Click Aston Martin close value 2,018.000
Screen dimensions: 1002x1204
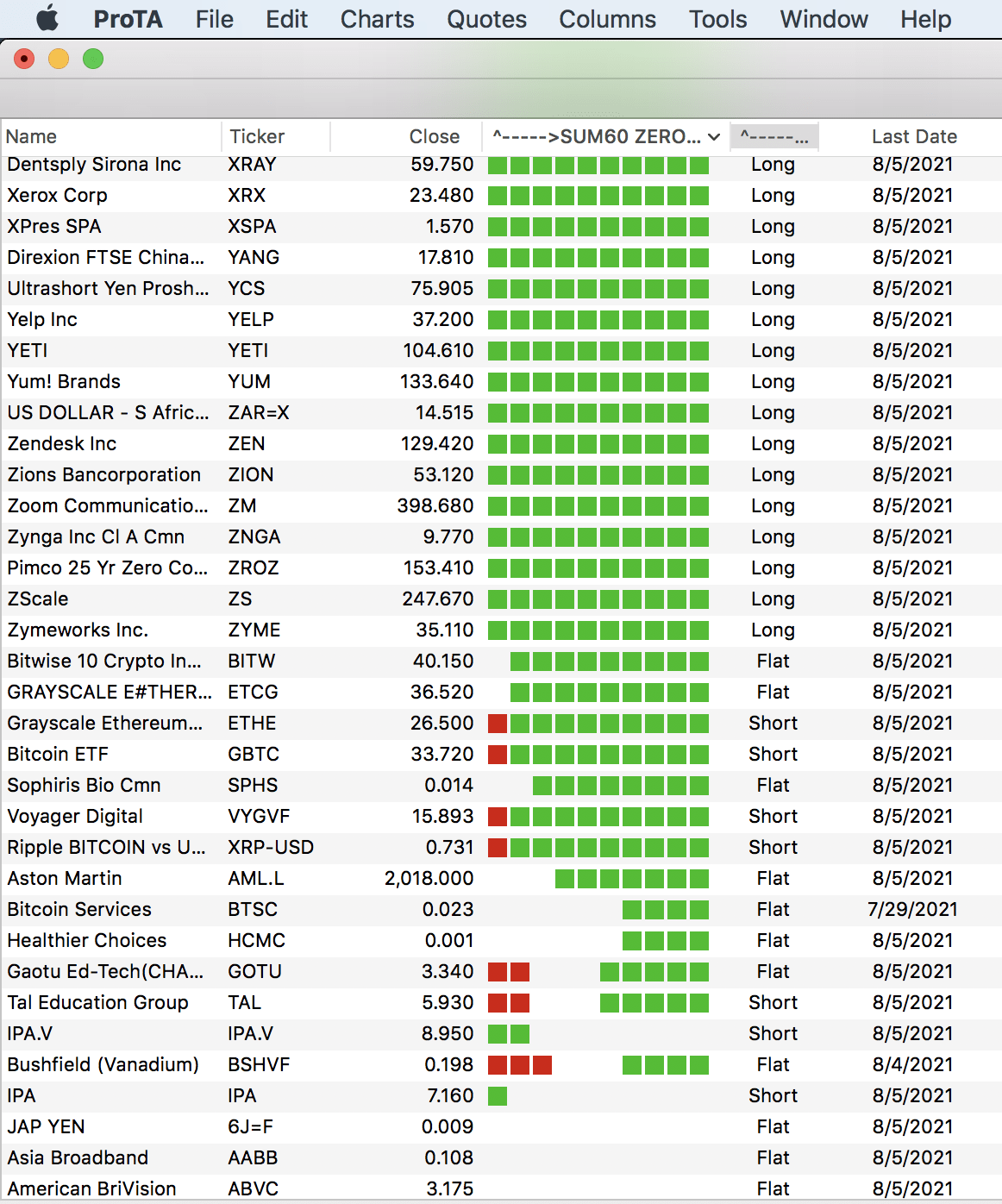tap(429, 878)
